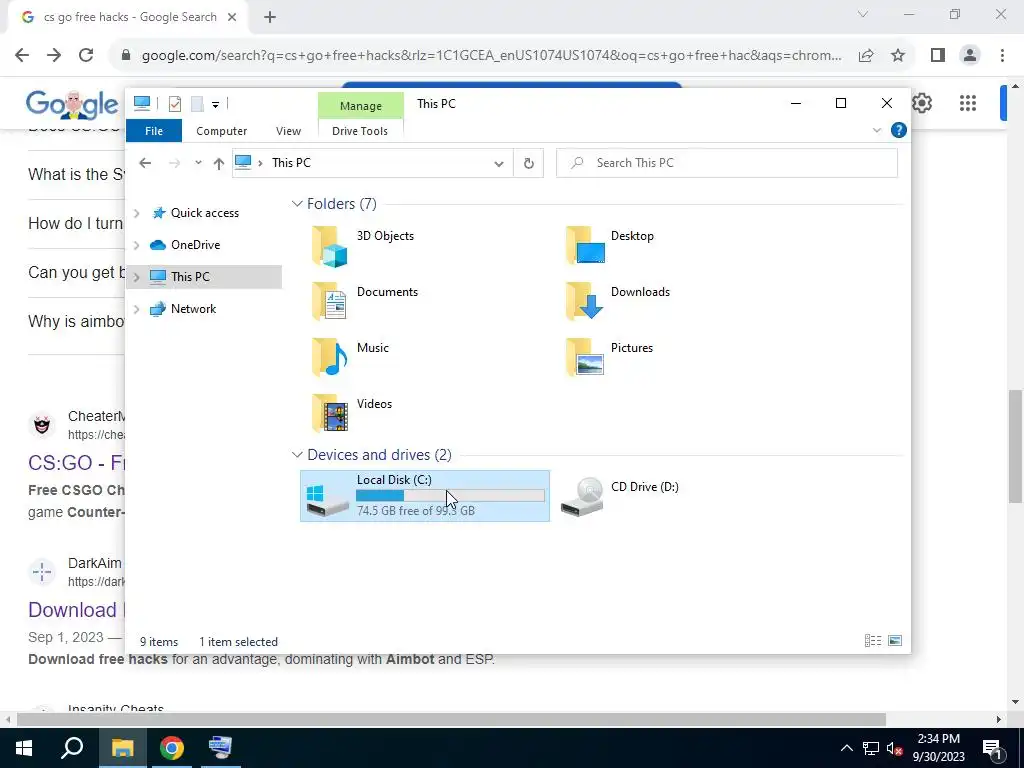Click the Chrome horizontal scrollbar
Screen dimensions: 1024x768
pos(451,719)
